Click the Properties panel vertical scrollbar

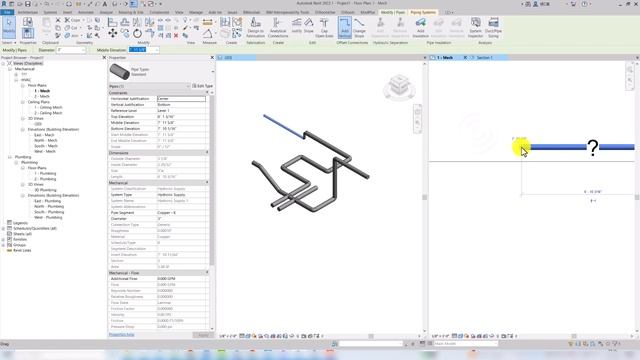point(212,180)
